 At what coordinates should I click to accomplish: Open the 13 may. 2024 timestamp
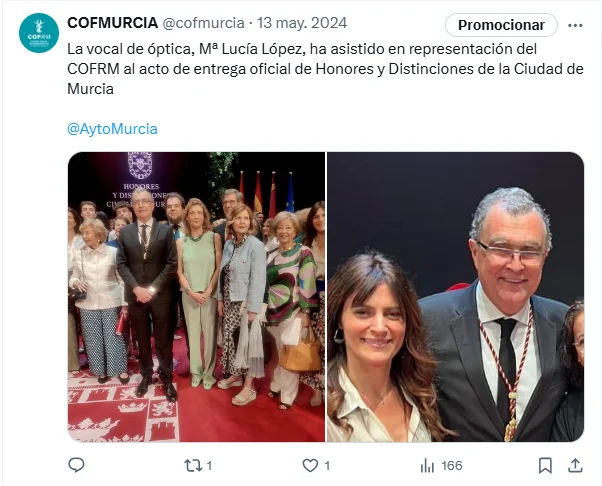(x=302, y=23)
